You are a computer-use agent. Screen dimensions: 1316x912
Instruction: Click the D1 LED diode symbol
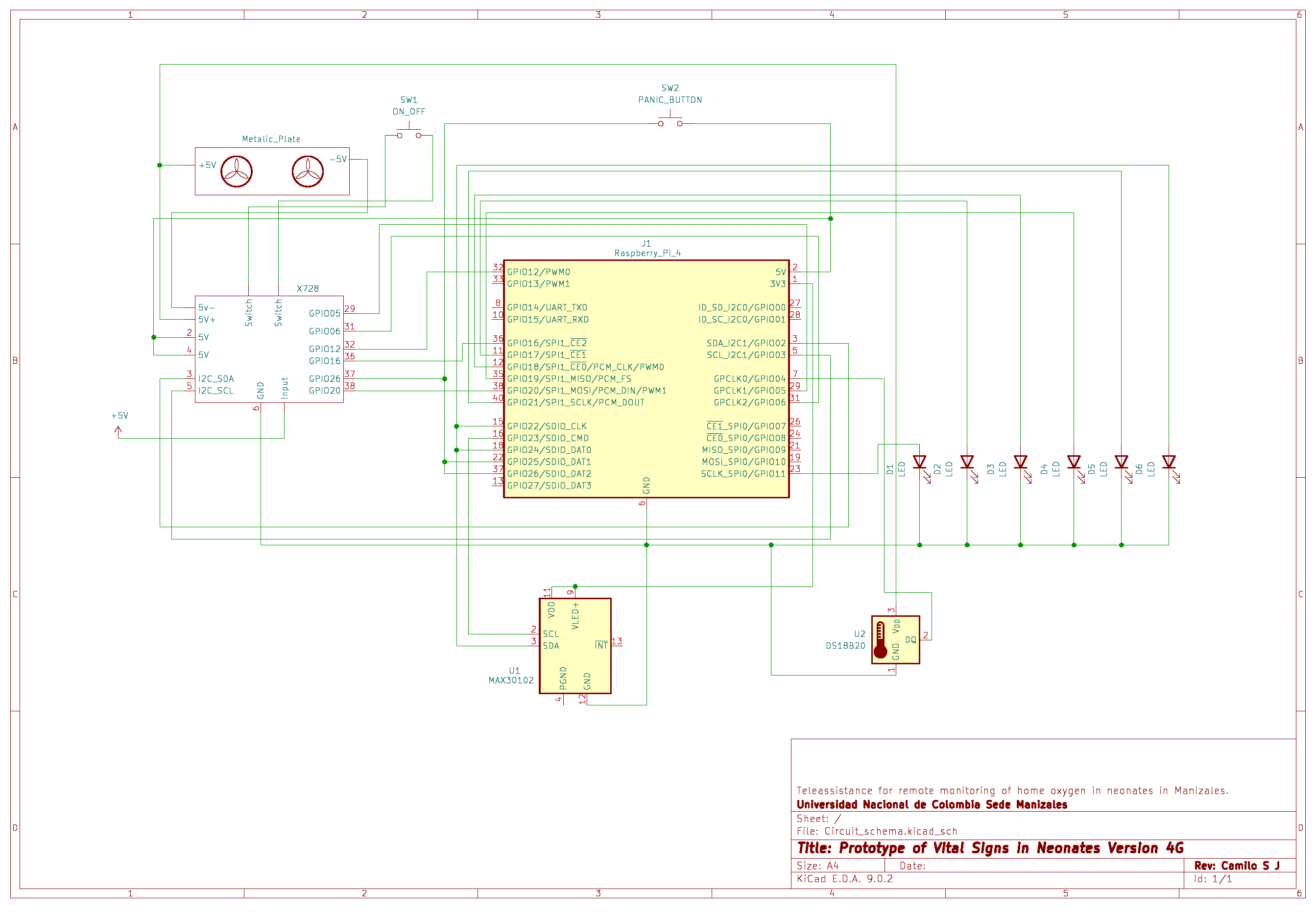tap(919, 462)
